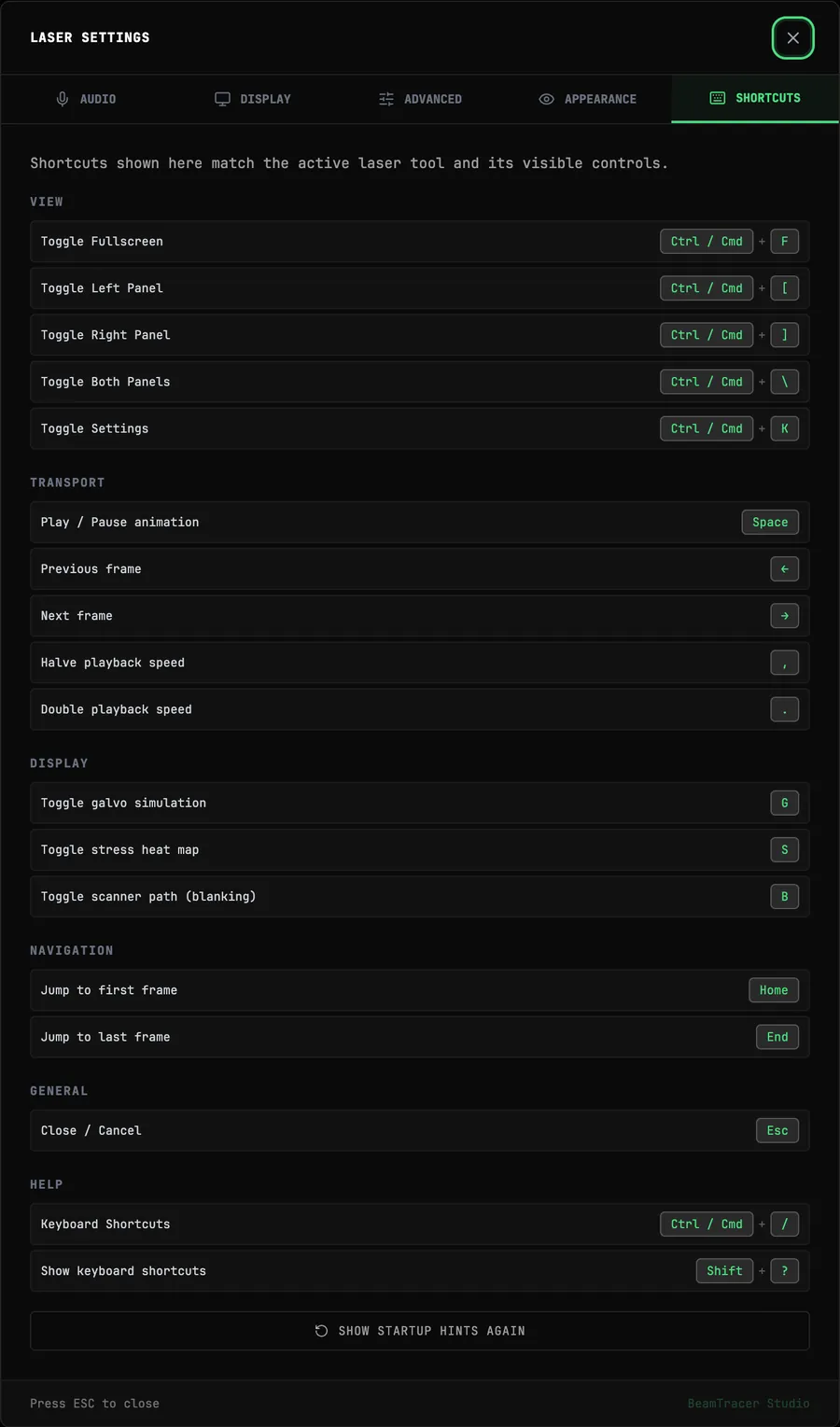840x1427 pixels.
Task: Click Ctrl / Cmd badge in Keyboard Shortcuts row
Action: (707, 1224)
